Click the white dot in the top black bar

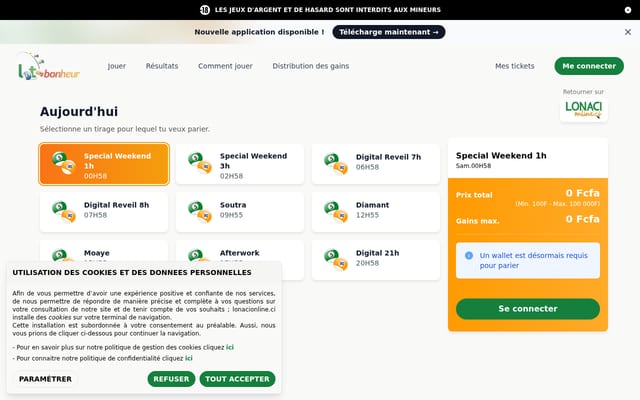(627, 10)
